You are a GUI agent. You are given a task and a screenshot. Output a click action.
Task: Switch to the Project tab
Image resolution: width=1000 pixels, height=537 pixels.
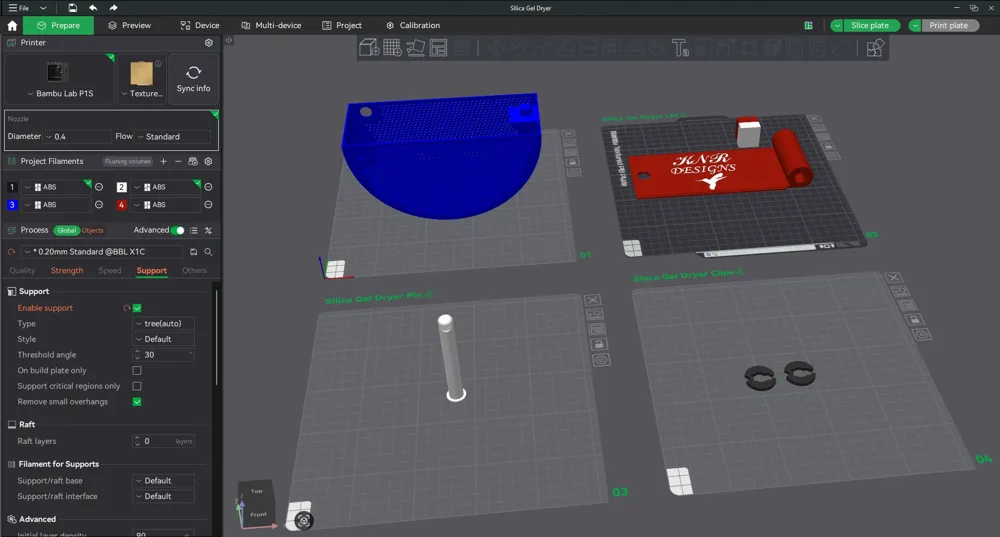[342, 26]
